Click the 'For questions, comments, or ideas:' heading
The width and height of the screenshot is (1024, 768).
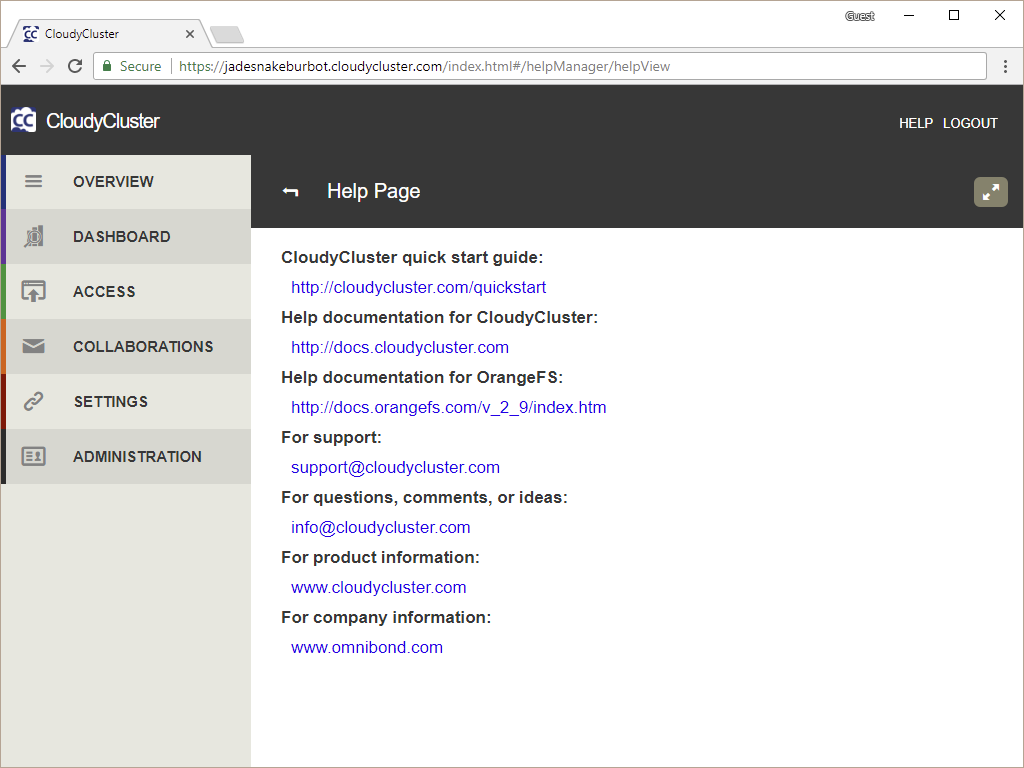[x=424, y=498]
